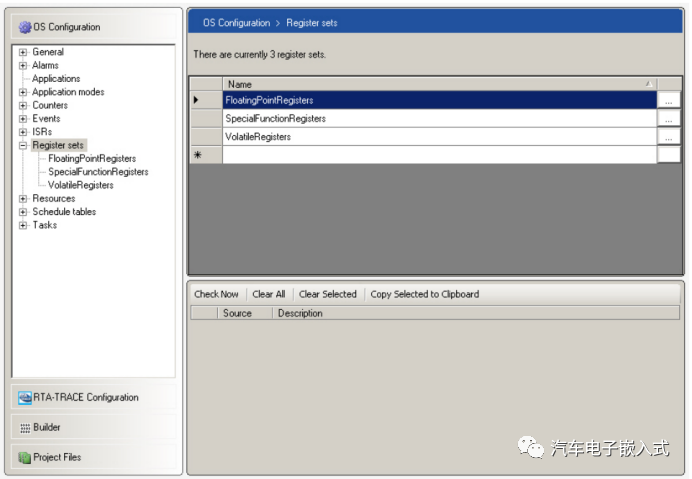Expand the Counters tree node
The height and width of the screenshot is (479, 692).
(x=23, y=106)
